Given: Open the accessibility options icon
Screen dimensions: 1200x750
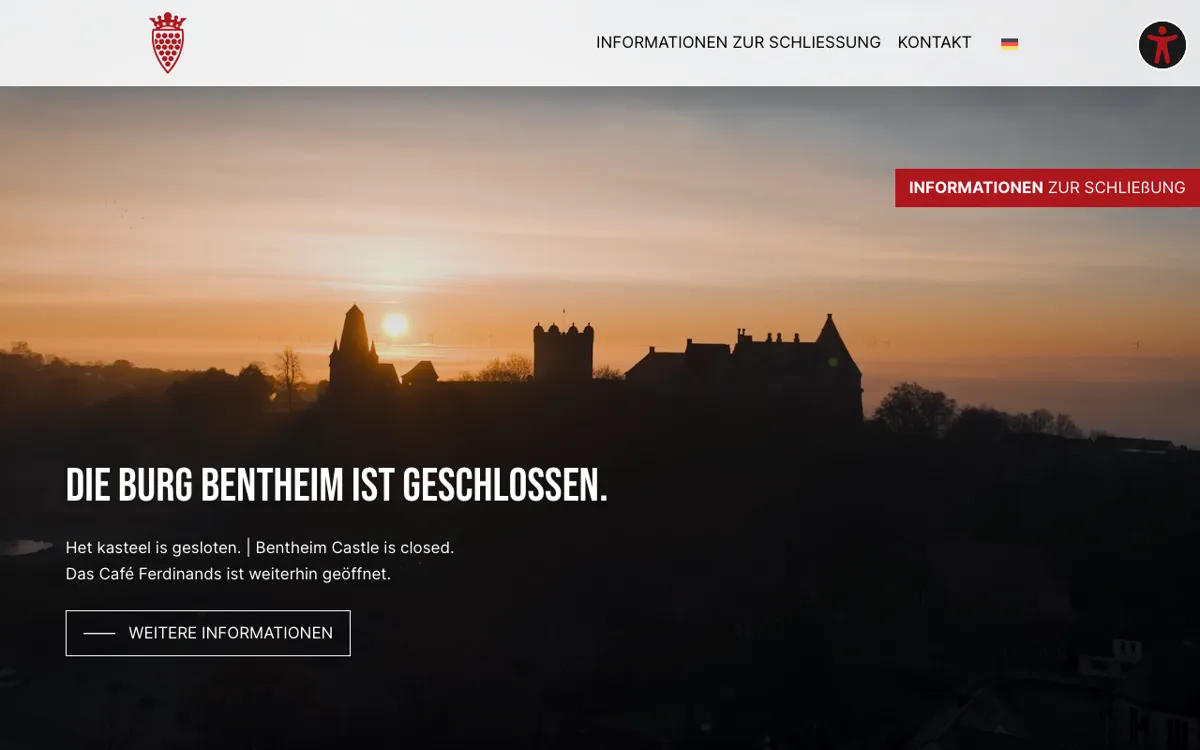Looking at the screenshot, I should 1162,45.
